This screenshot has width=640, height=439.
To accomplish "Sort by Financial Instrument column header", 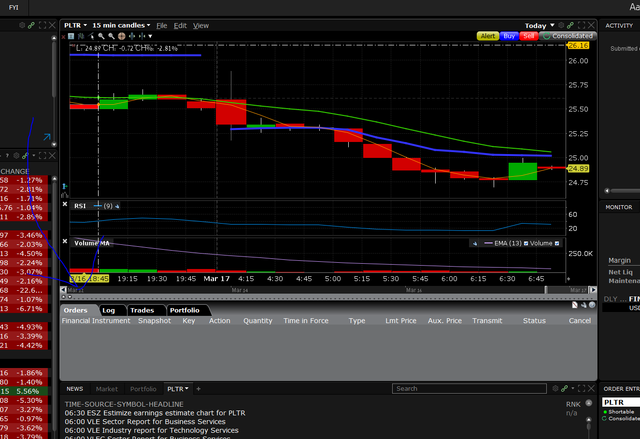I will [96, 321].
